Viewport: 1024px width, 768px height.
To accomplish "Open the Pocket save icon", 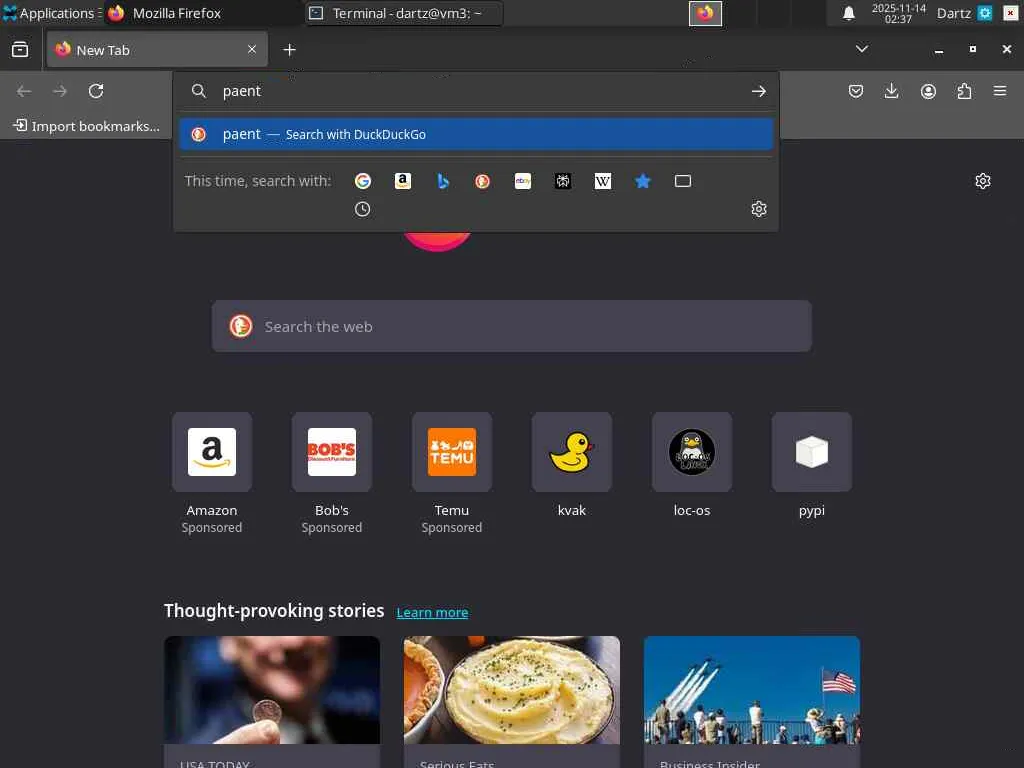I will coord(856,91).
